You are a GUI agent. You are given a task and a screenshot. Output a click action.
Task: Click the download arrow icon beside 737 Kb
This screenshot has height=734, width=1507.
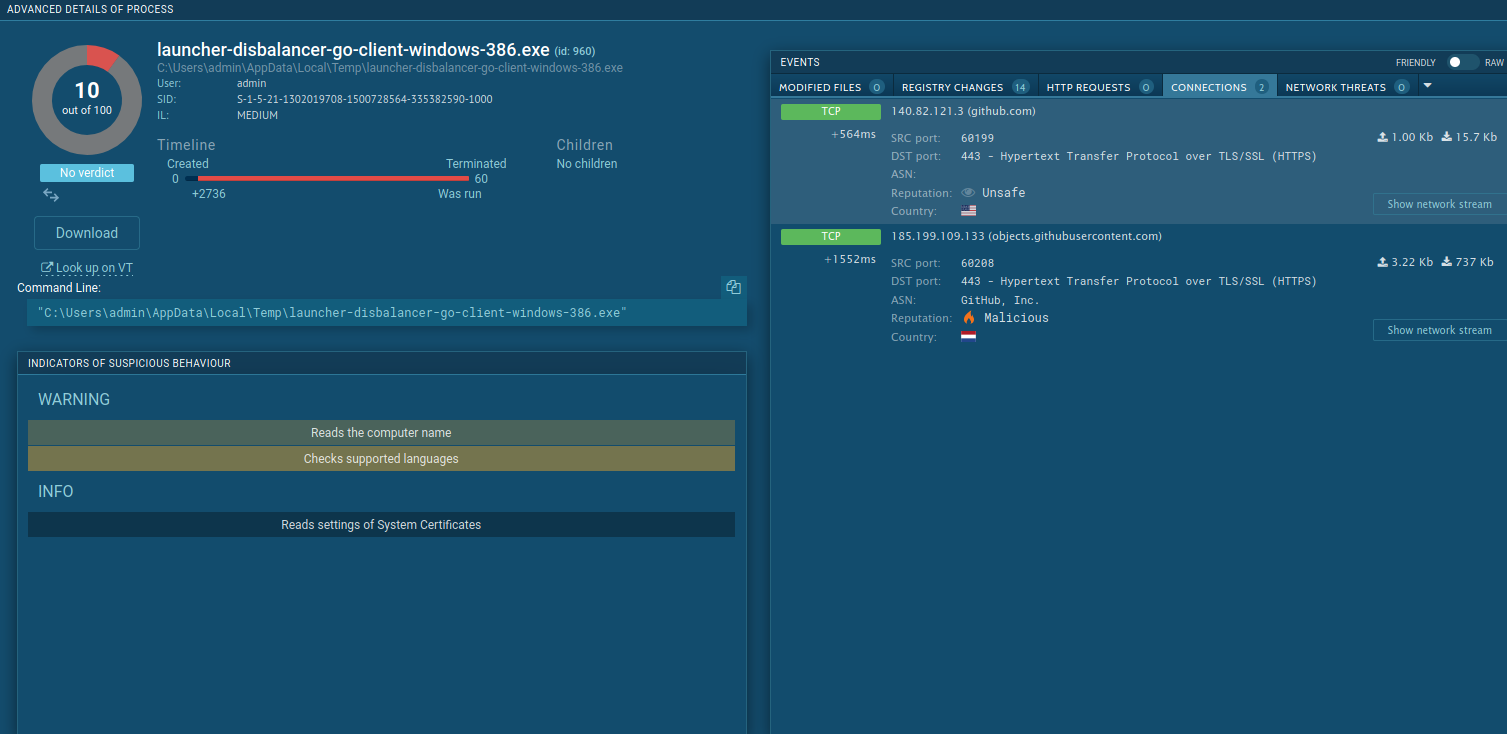1446,262
